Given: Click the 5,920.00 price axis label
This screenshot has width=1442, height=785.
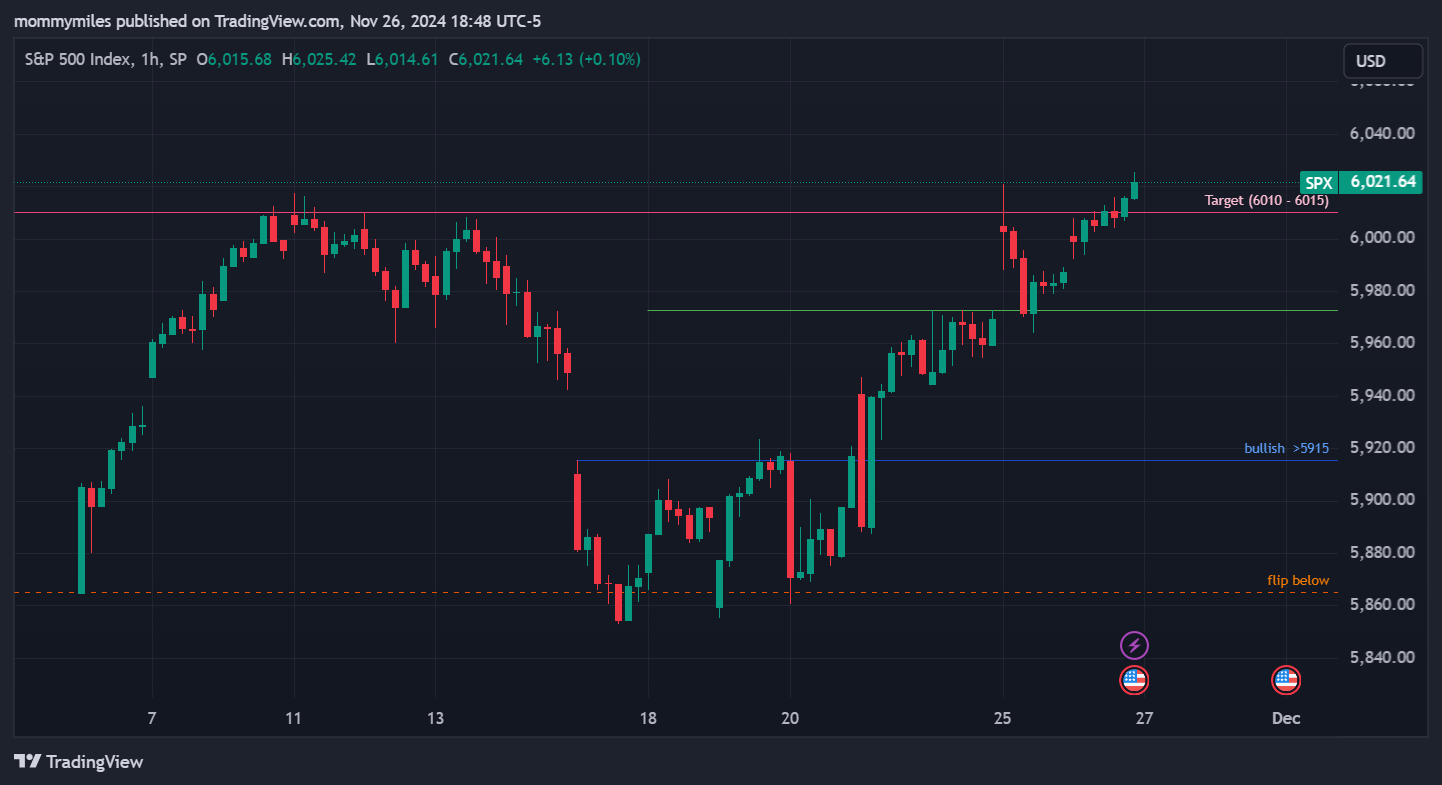Looking at the screenshot, I should [1383, 447].
